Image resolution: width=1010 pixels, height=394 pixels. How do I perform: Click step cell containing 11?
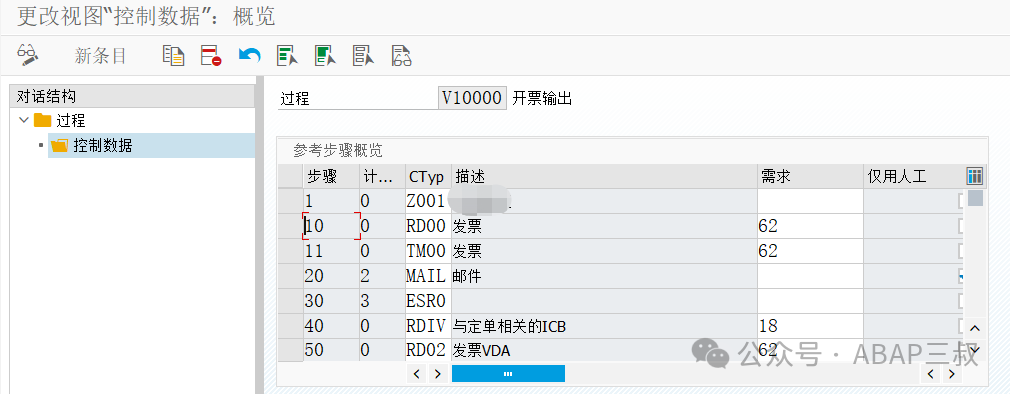pos(331,251)
